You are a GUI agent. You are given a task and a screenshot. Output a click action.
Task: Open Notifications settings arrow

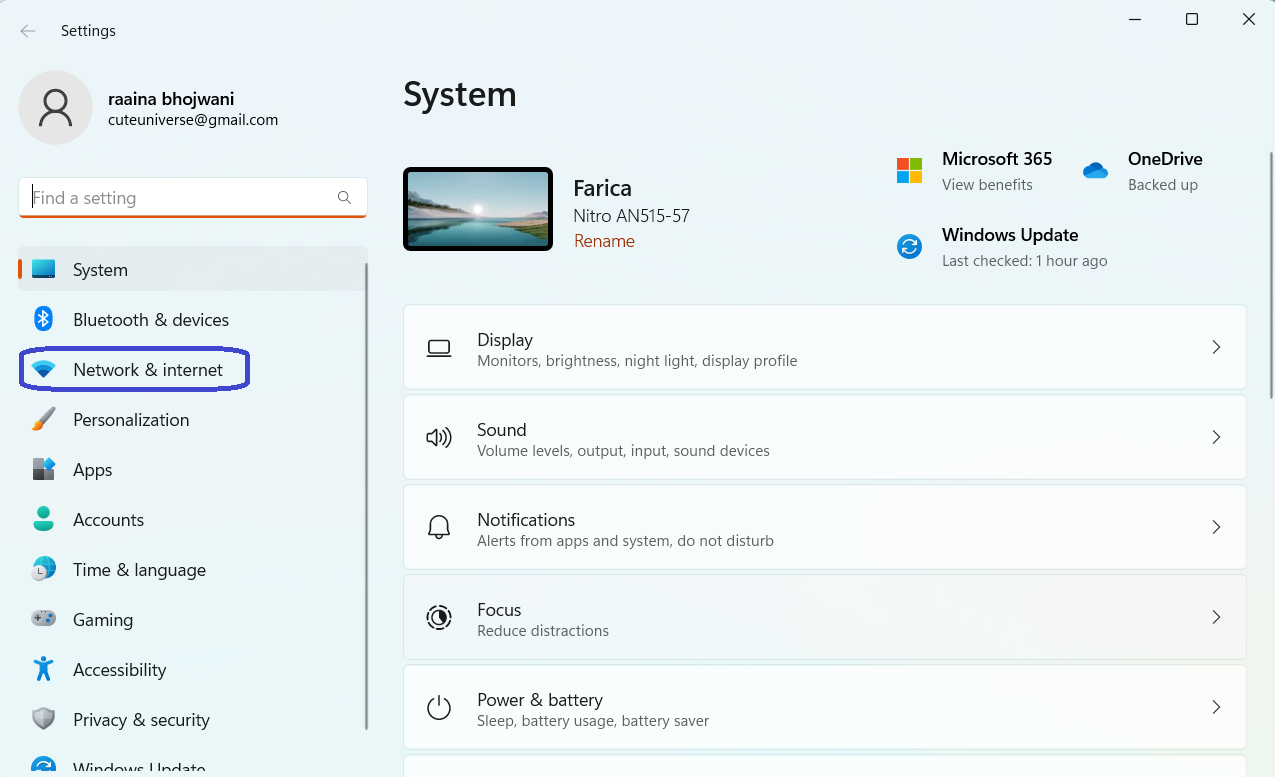(1216, 527)
